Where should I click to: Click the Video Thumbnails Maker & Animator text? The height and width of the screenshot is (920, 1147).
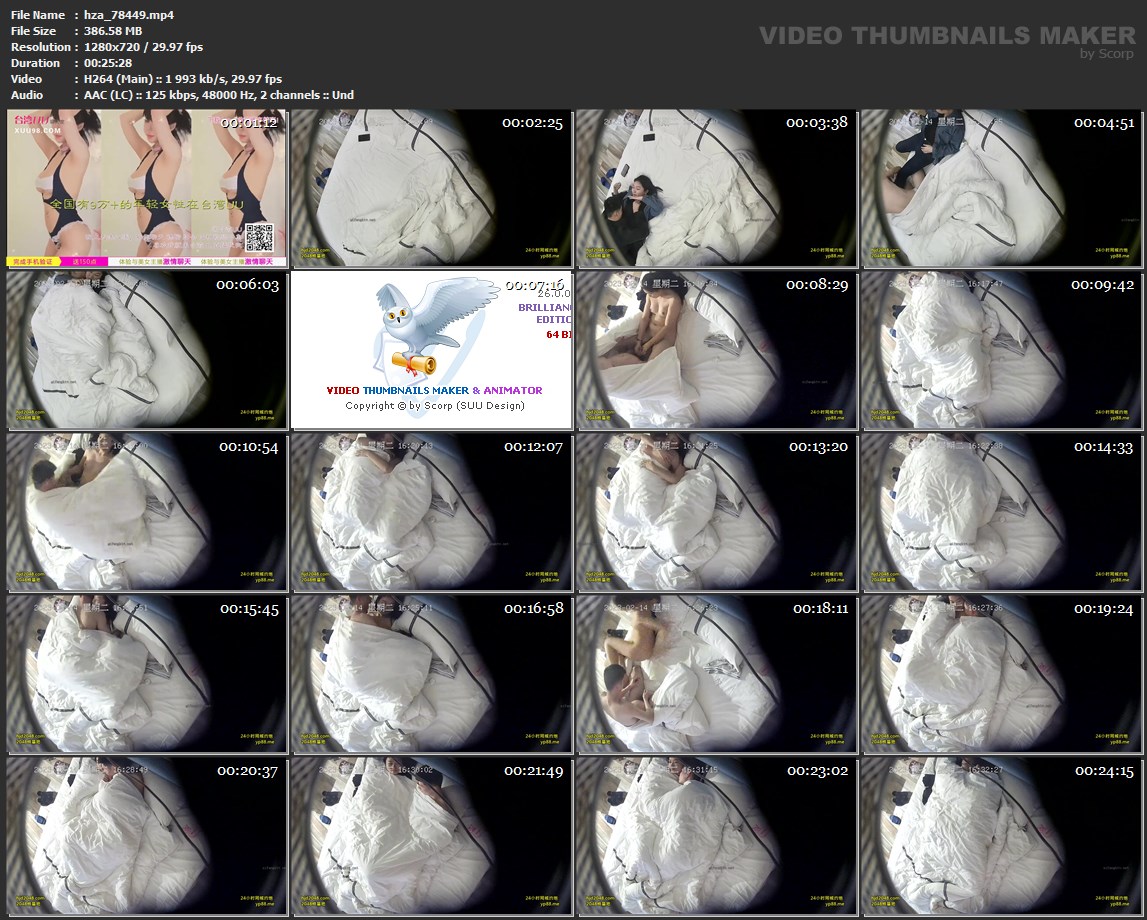(x=434, y=390)
